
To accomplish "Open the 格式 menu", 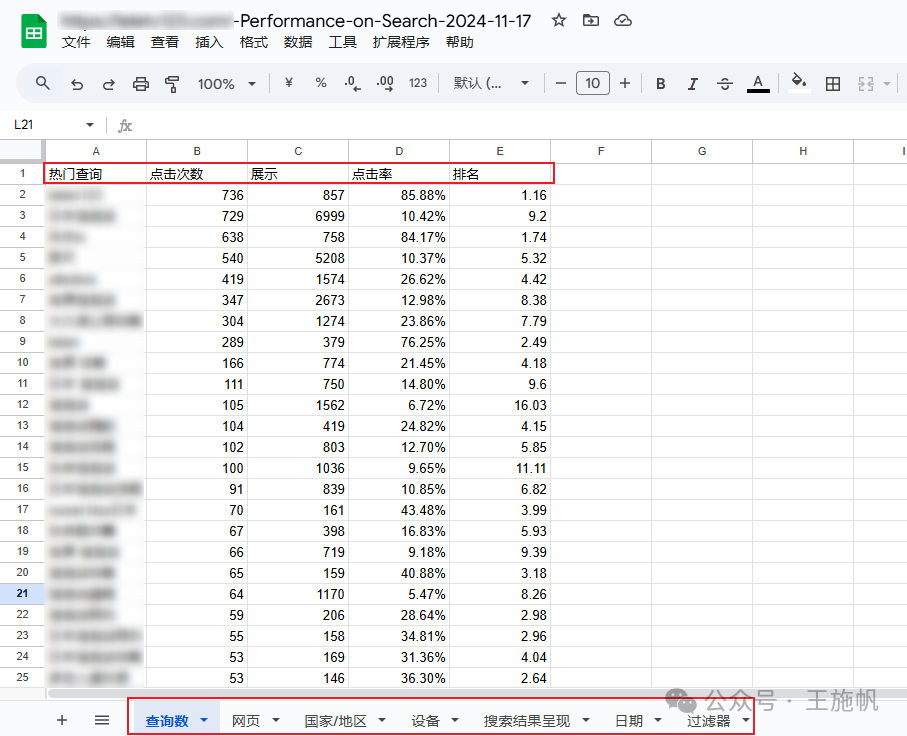I will coord(253,42).
